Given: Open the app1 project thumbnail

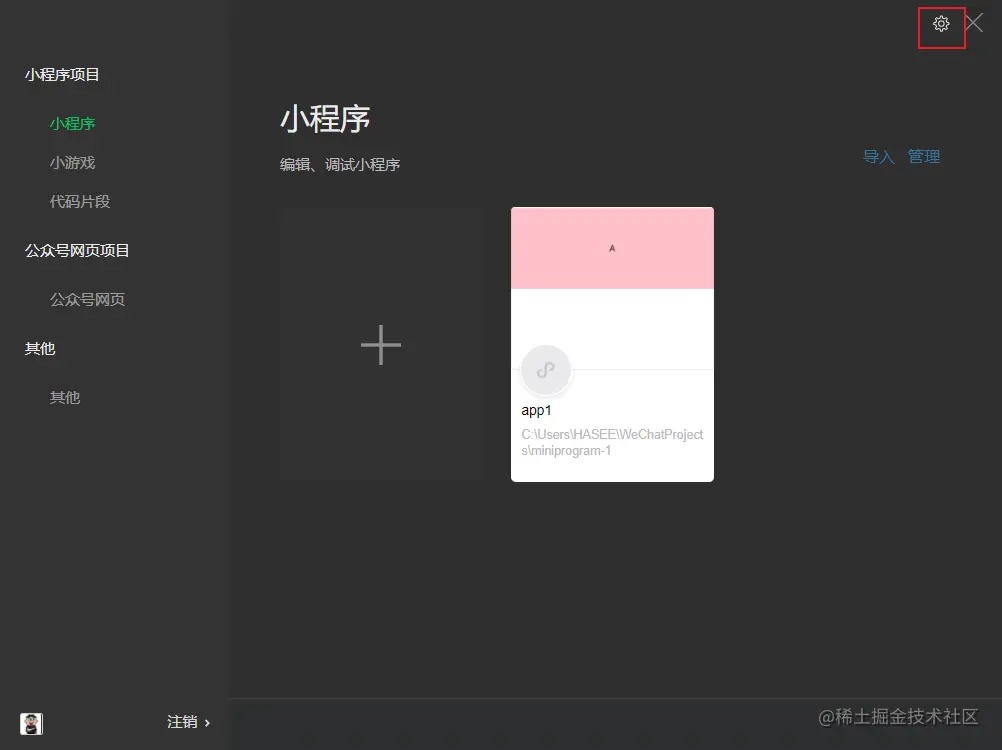Looking at the screenshot, I should [x=612, y=343].
